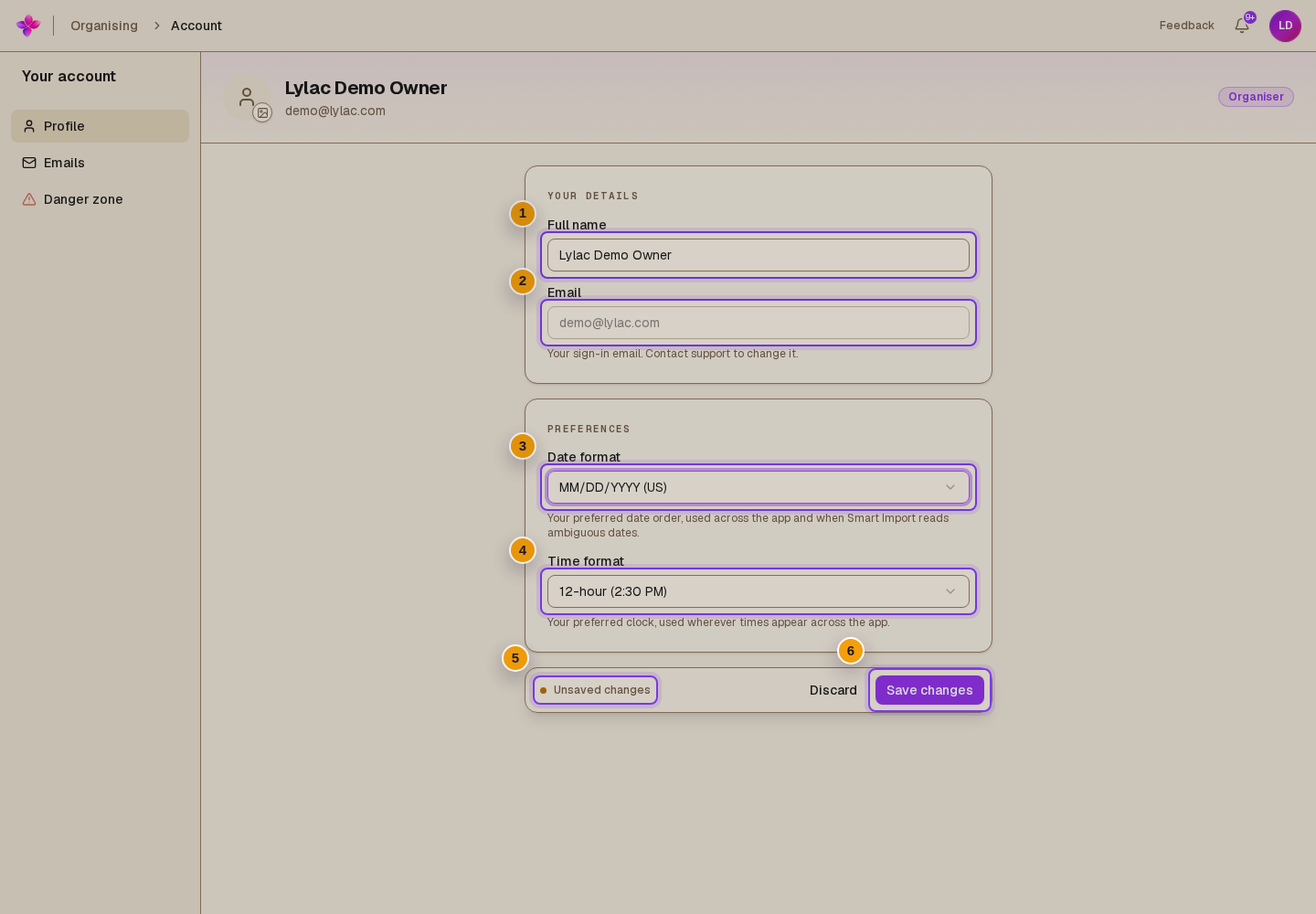Open the Feedback link
Image resolution: width=1316 pixels, height=914 pixels.
click(1187, 26)
